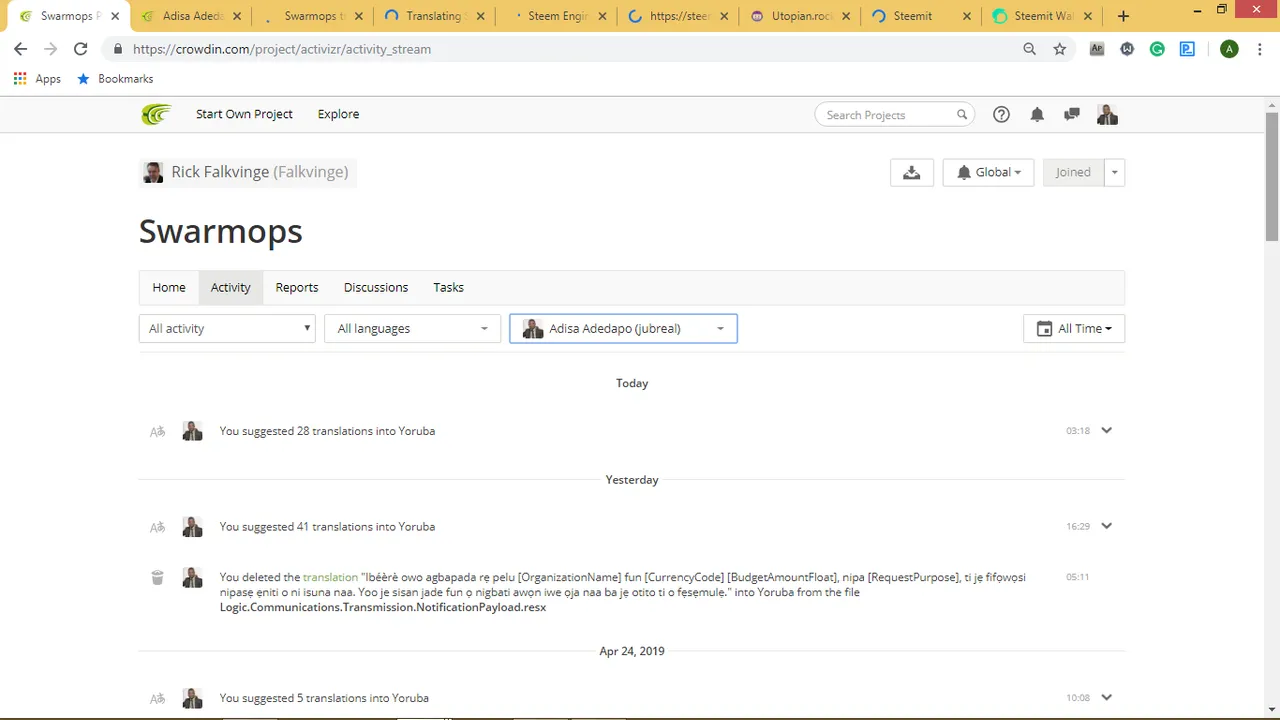
Task: Click the browser back arrow
Action: [20, 49]
